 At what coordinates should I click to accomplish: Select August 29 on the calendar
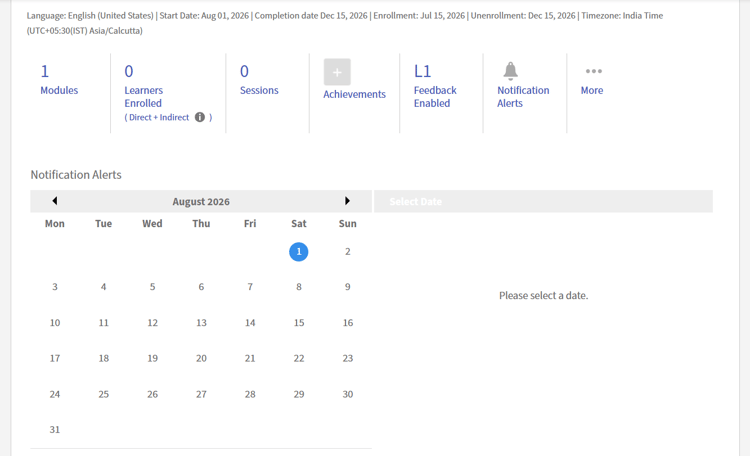[x=299, y=394]
